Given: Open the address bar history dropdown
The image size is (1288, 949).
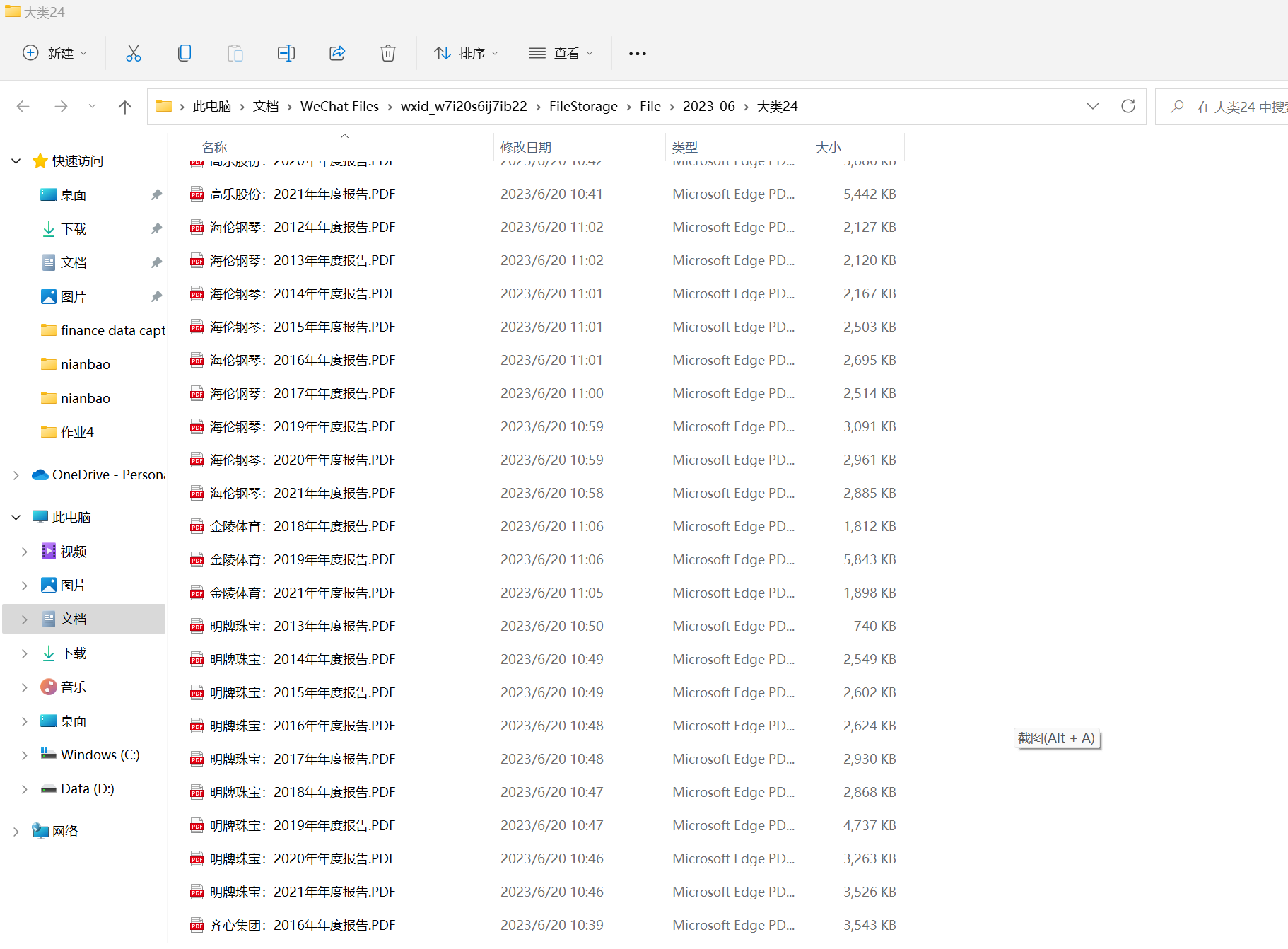Looking at the screenshot, I should click(x=1093, y=106).
